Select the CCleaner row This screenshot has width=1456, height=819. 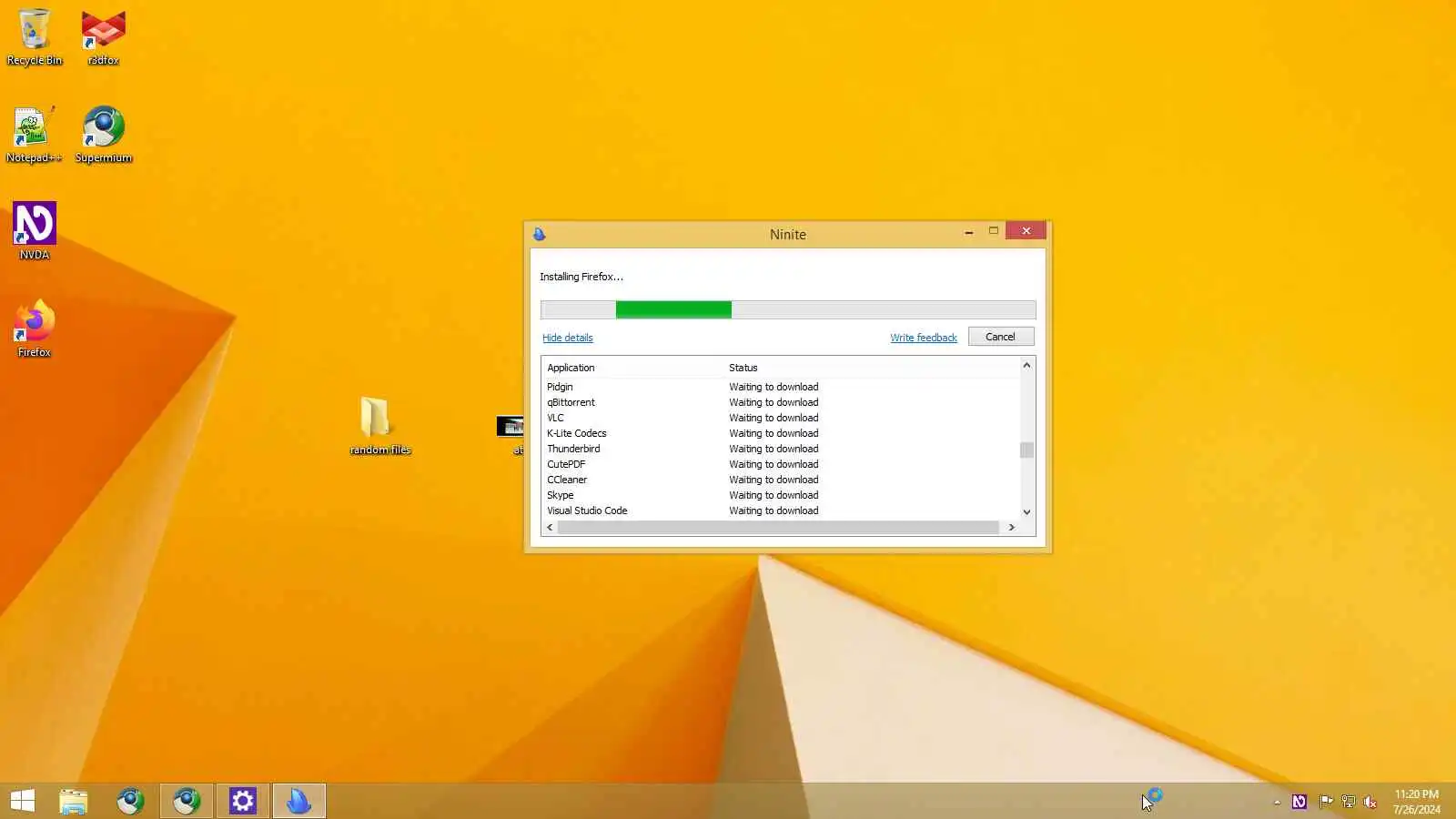(x=781, y=480)
